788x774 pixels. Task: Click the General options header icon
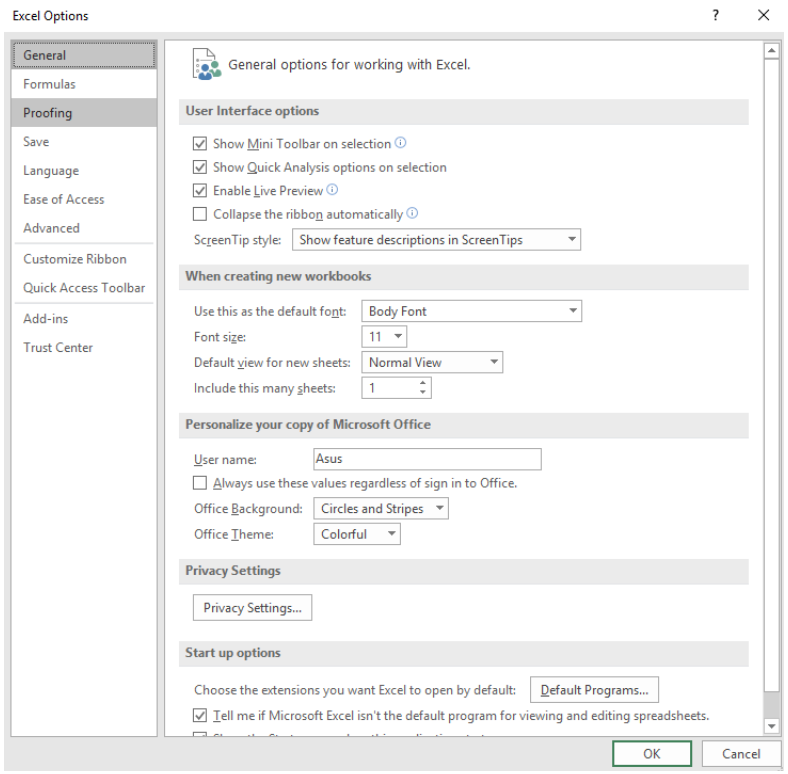(207, 64)
